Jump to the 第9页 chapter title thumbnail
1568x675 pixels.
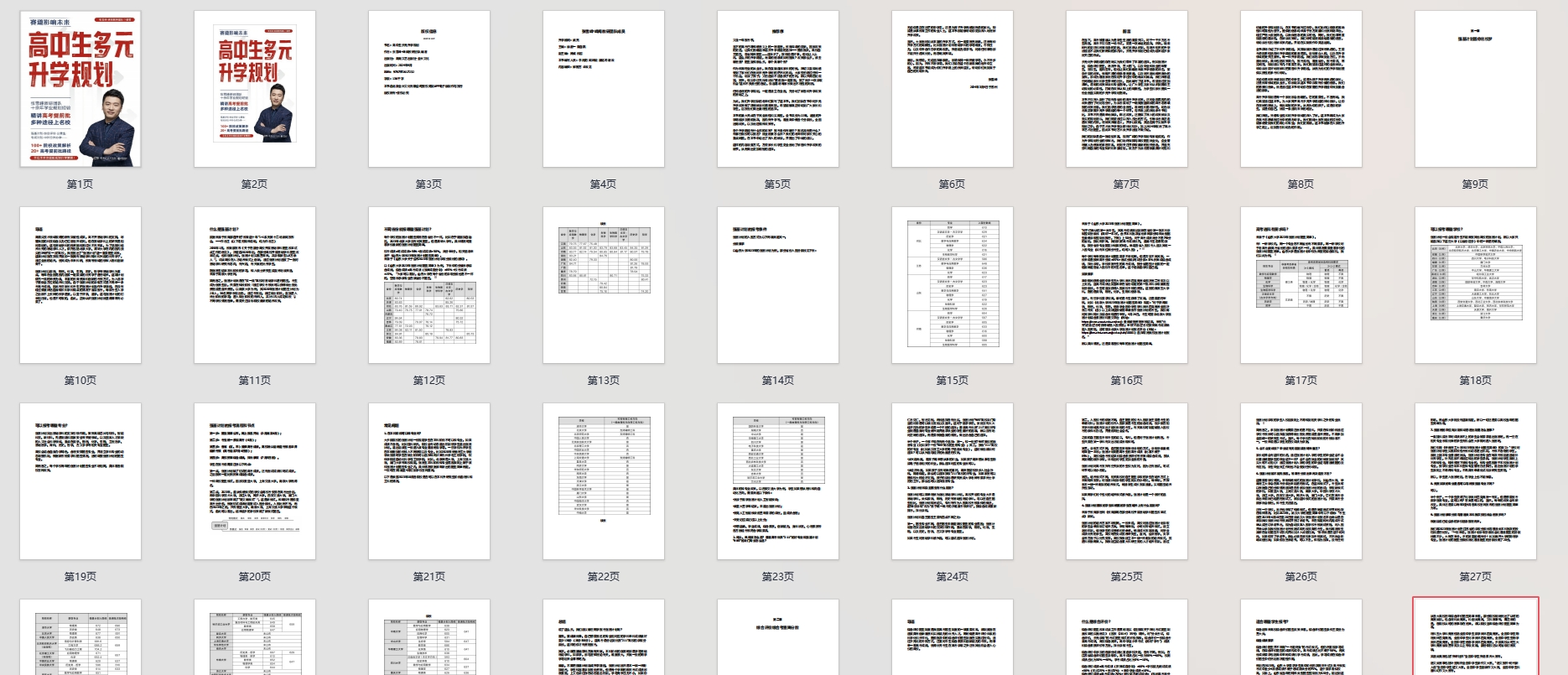1476,89
